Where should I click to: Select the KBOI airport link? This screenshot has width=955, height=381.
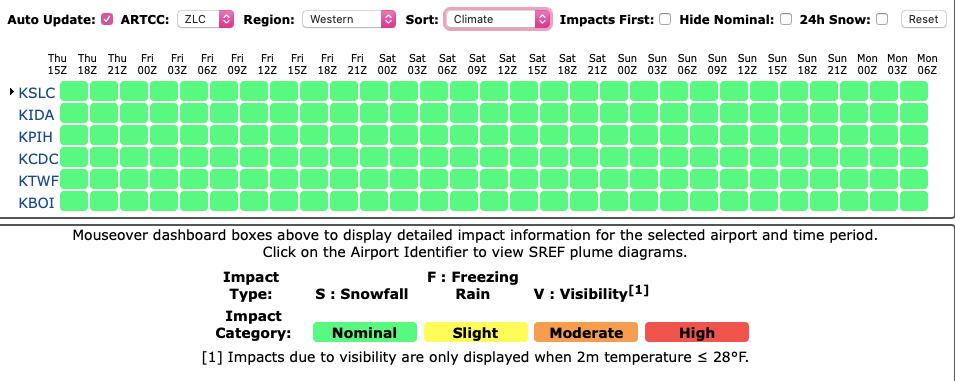[x=37, y=203]
